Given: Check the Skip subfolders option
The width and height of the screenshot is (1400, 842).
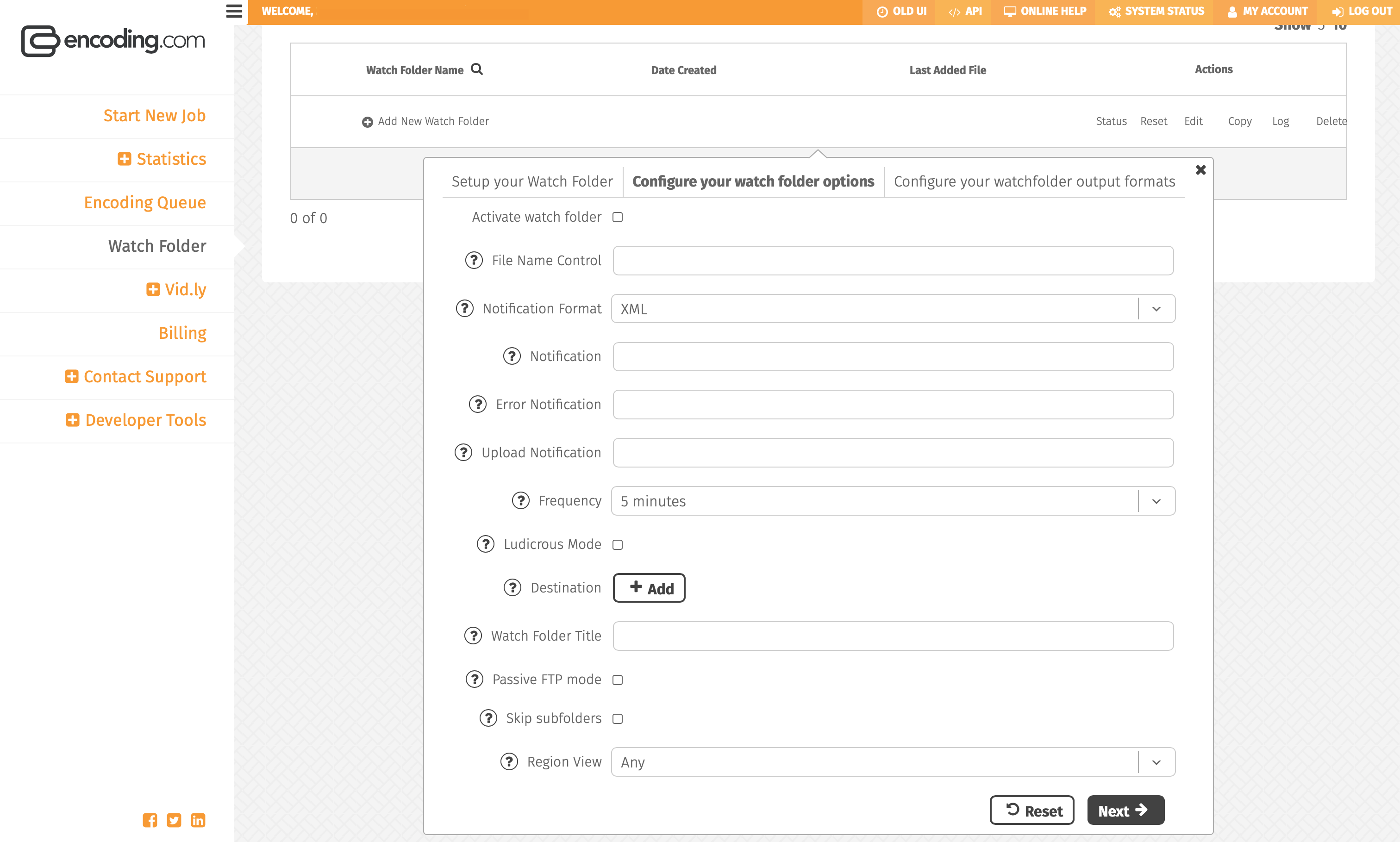Looking at the screenshot, I should pyautogui.click(x=618, y=719).
